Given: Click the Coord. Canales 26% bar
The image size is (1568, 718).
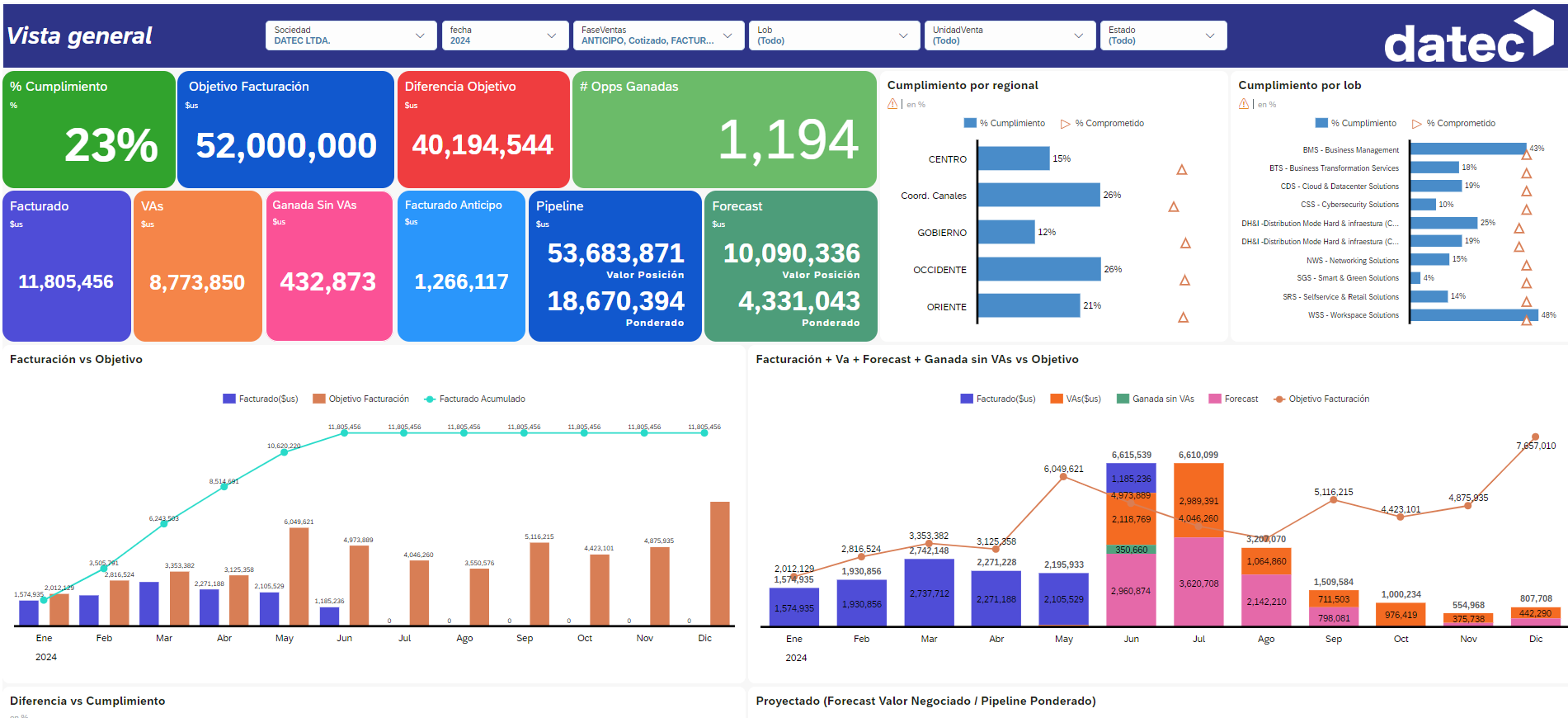Looking at the screenshot, I should point(1039,195).
